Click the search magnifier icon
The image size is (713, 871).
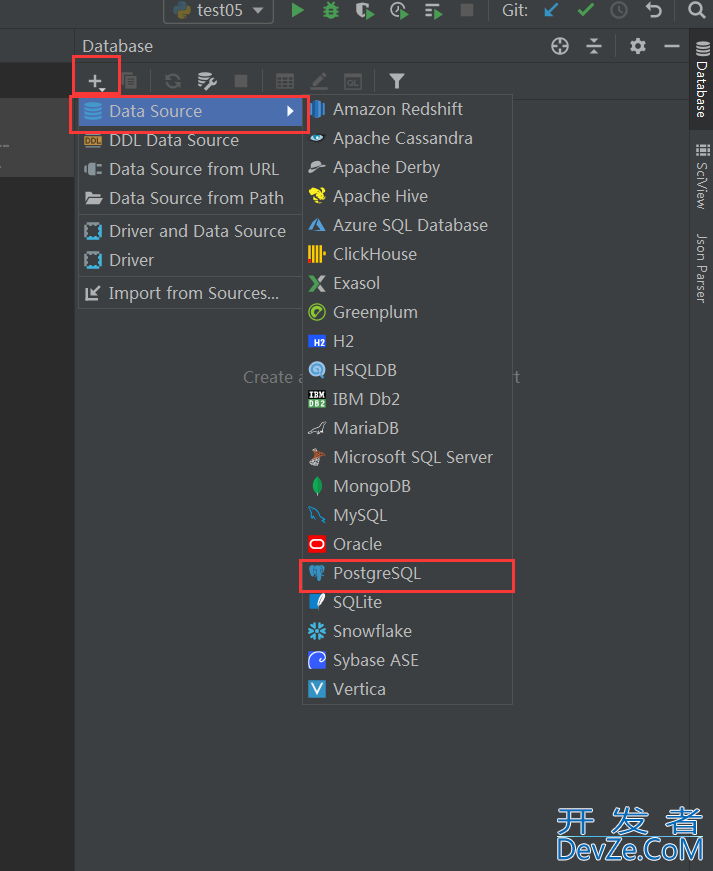pyautogui.click(x=696, y=10)
